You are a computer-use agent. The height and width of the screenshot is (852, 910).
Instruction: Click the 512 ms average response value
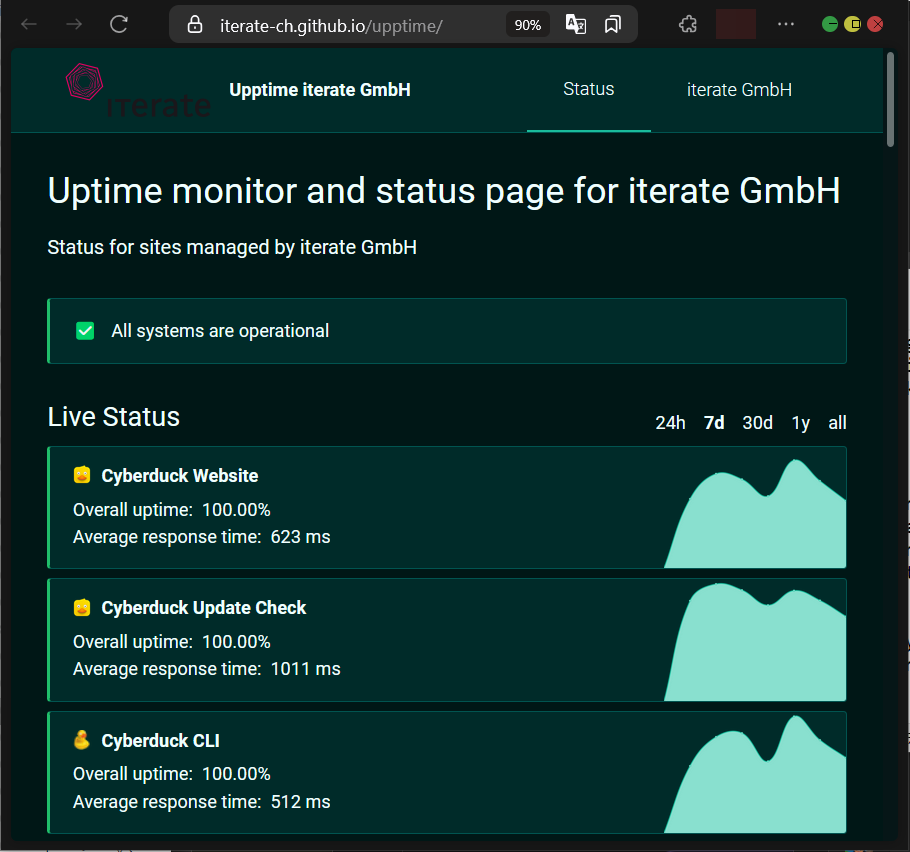301,802
